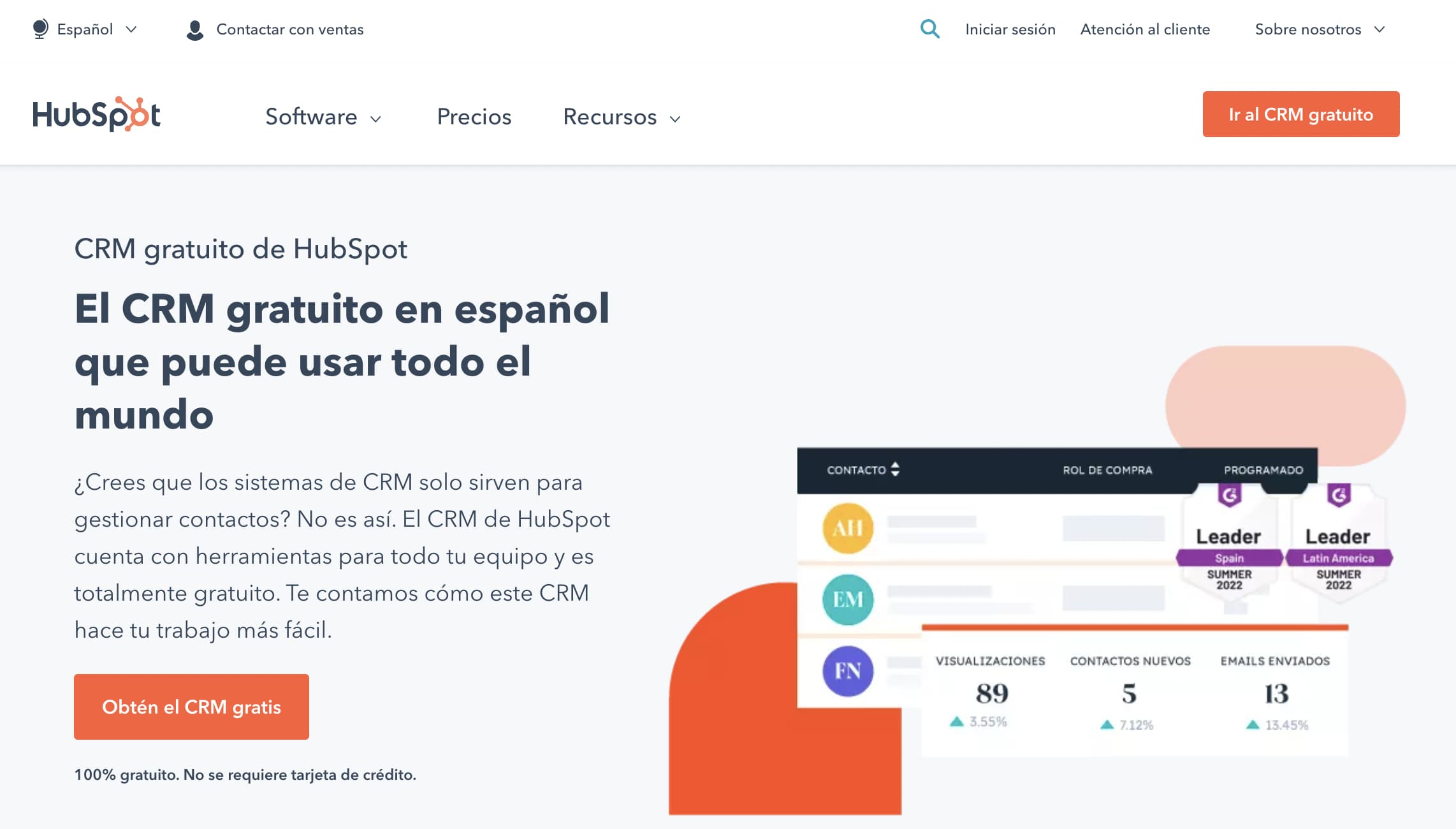Expand the Recursos dropdown menu

pos(622,117)
